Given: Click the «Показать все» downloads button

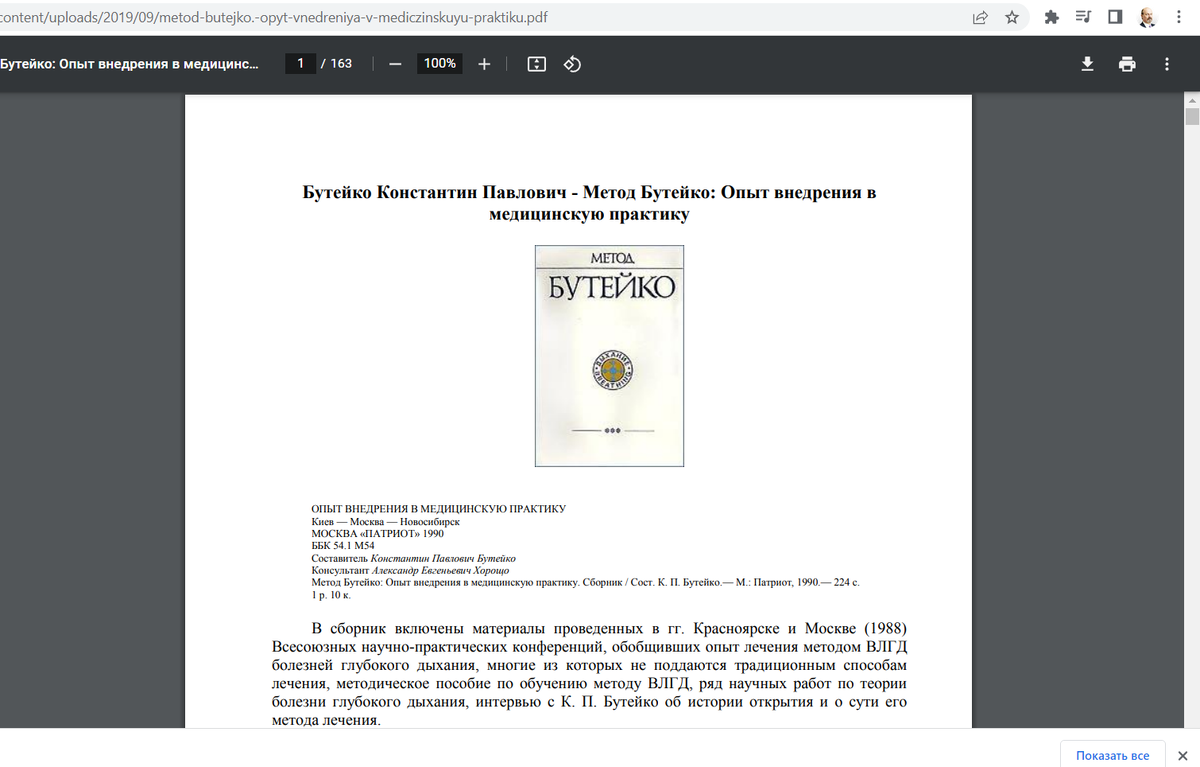Looking at the screenshot, I should (1112, 755).
